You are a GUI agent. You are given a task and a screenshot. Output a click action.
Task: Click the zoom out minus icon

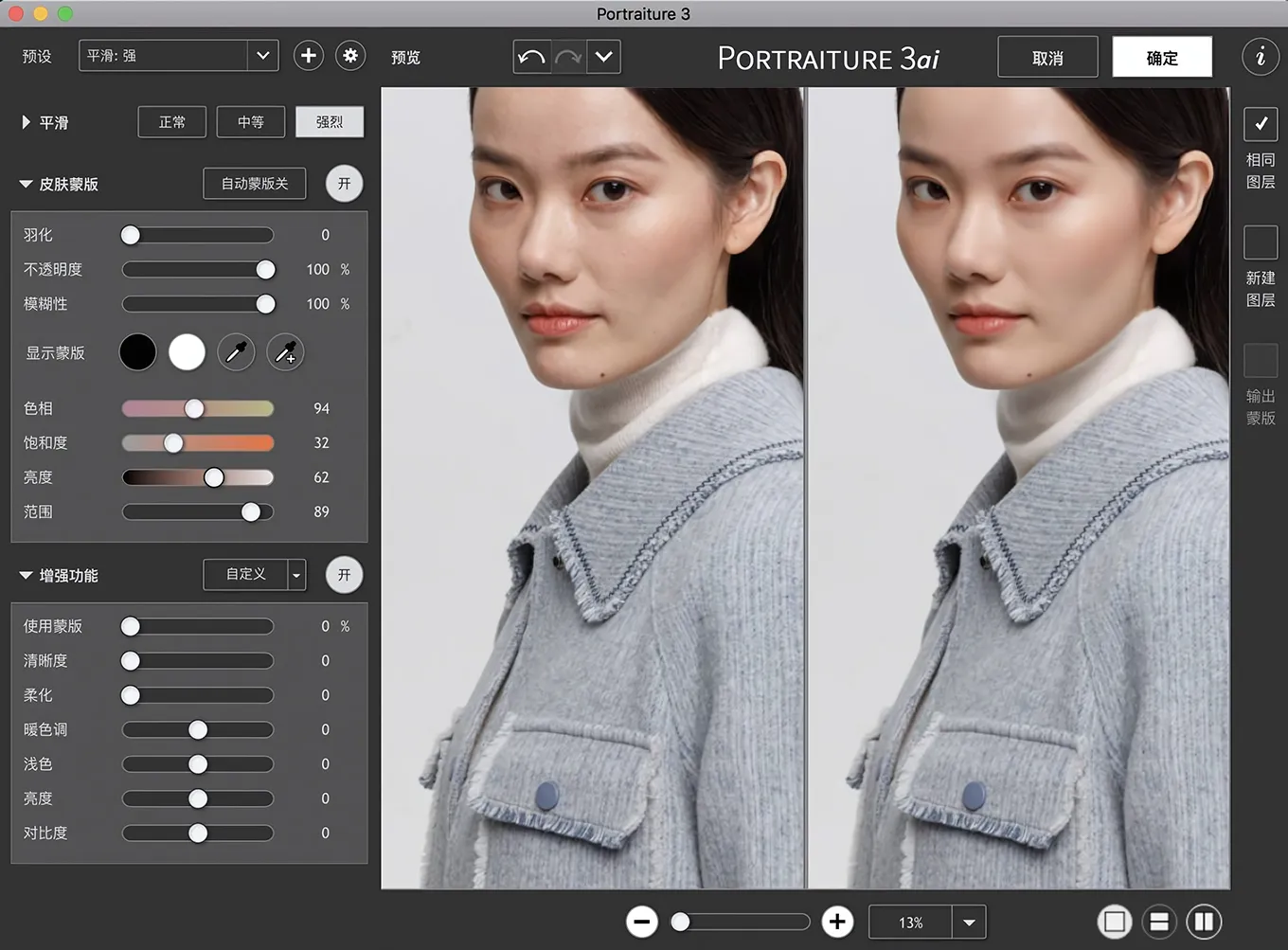pos(642,922)
